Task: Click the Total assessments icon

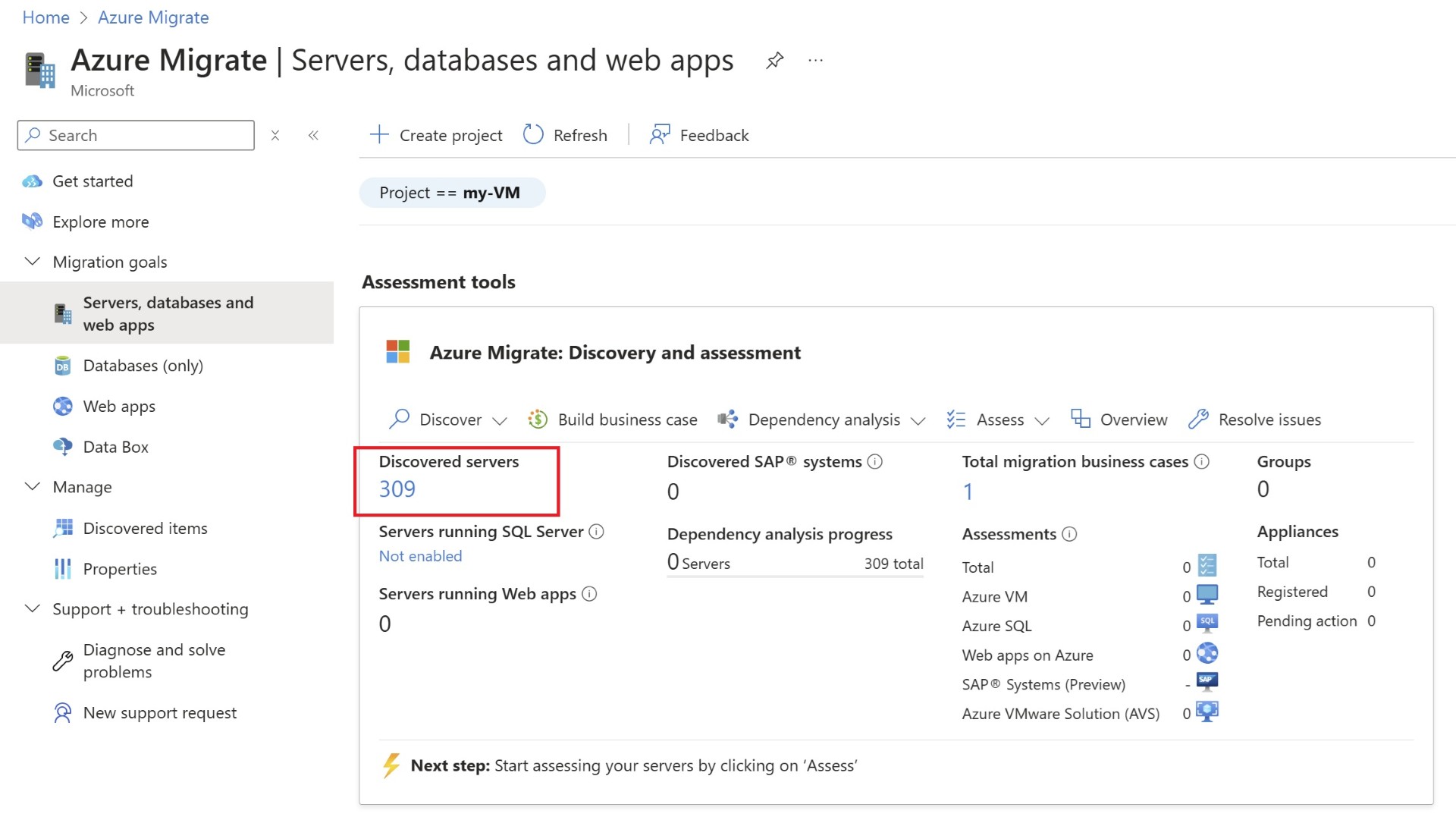Action: coord(1207,565)
